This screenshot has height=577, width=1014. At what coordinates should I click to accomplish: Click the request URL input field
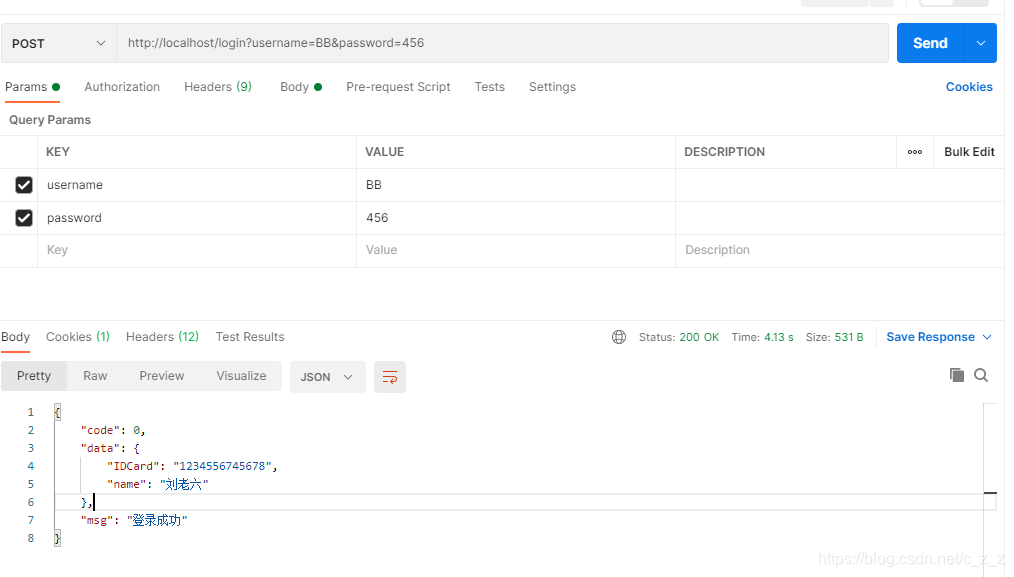pos(502,43)
